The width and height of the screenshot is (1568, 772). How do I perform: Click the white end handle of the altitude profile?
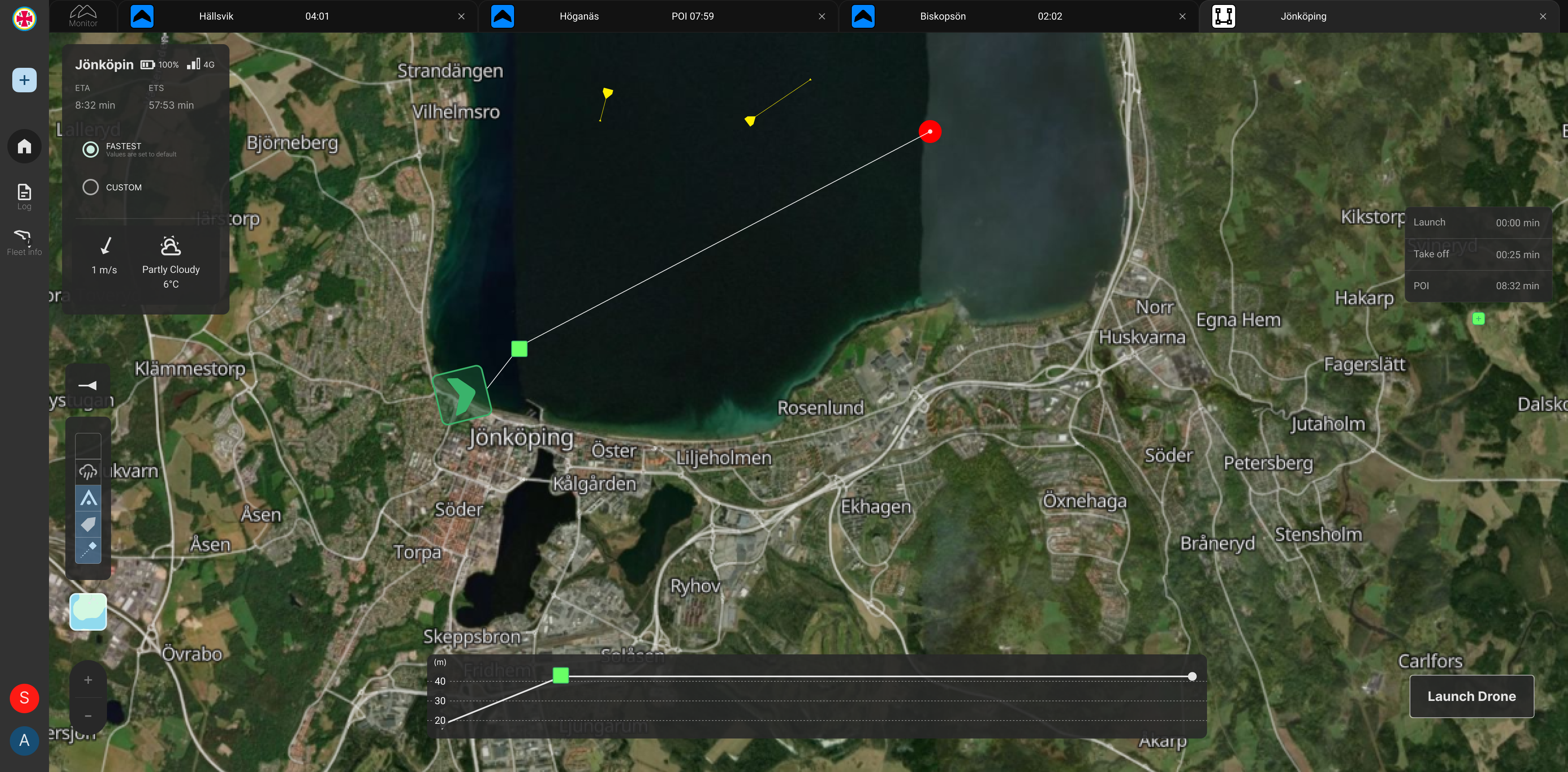pos(1192,676)
